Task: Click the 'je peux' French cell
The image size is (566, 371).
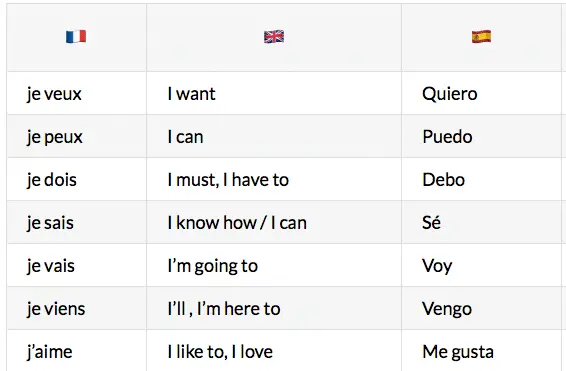Action: point(77,136)
